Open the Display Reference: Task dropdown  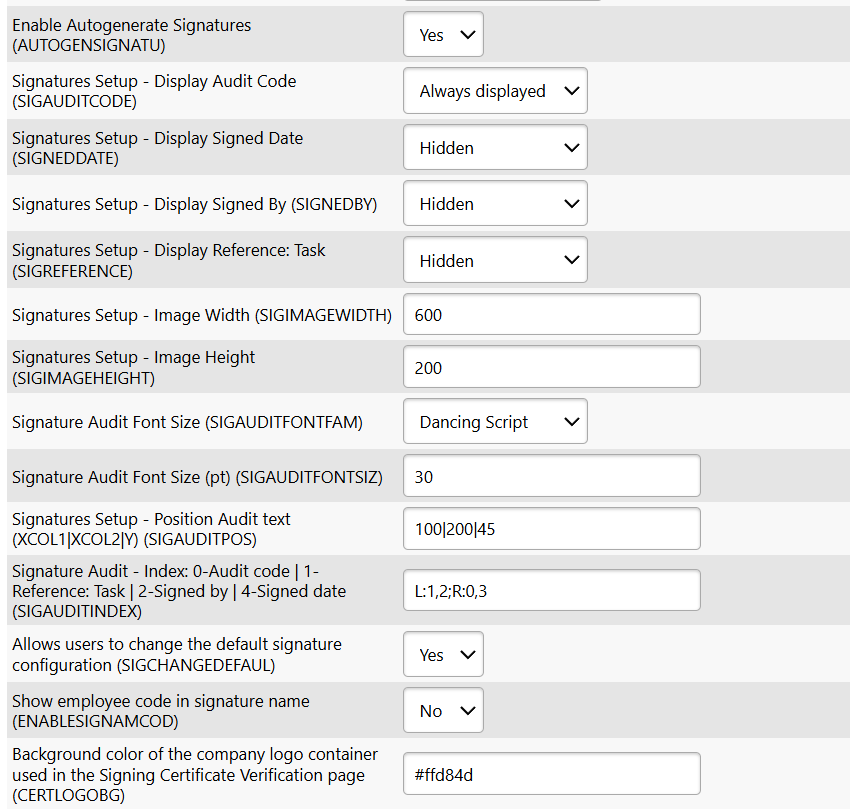click(x=495, y=261)
